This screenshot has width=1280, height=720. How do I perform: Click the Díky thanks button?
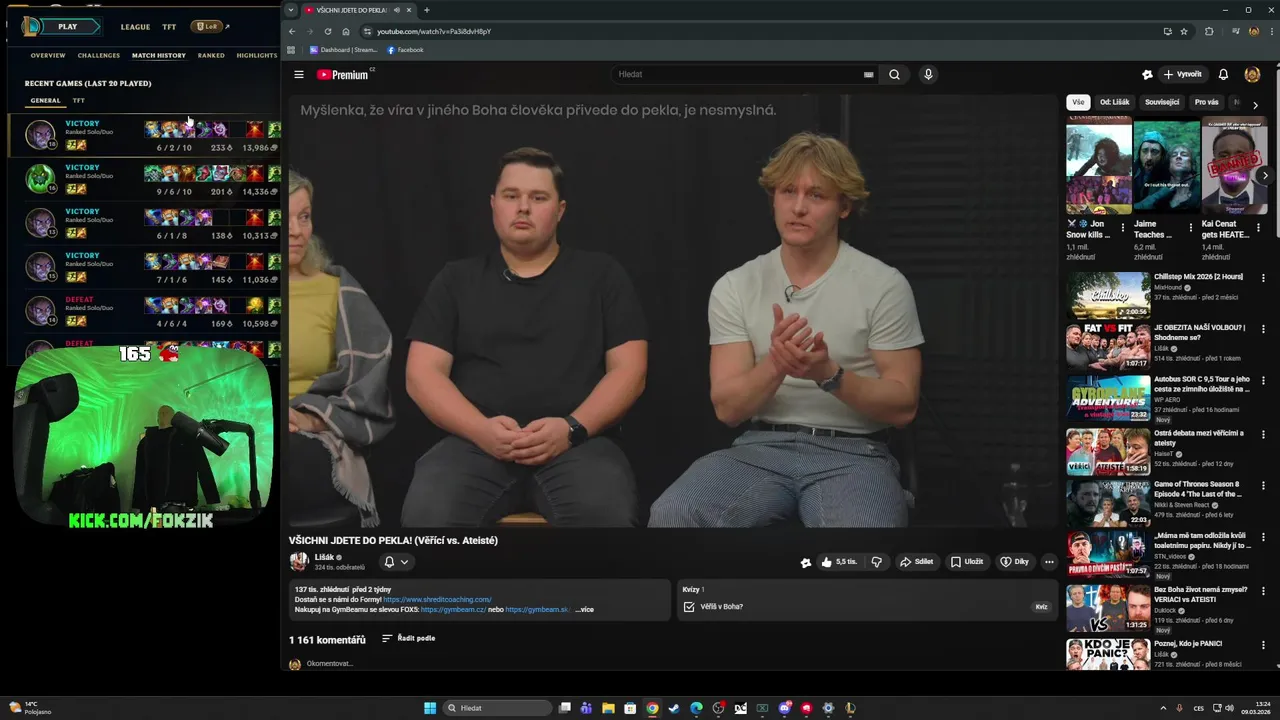[x=1014, y=562]
